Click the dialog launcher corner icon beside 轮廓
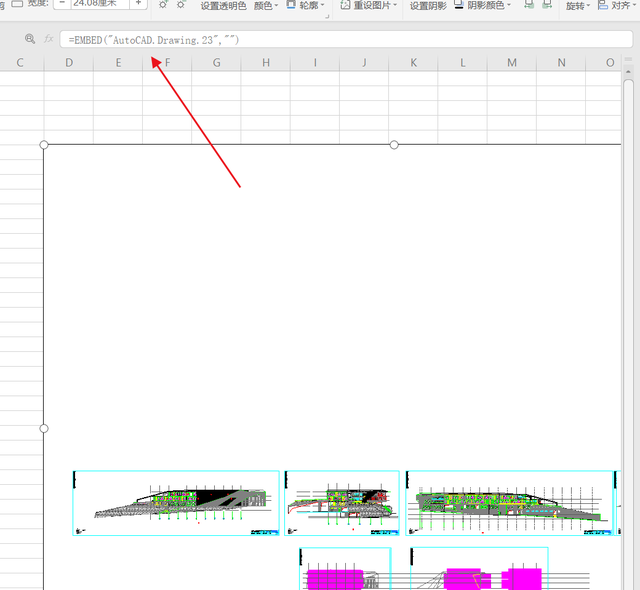640x590 pixels. click(327, 17)
